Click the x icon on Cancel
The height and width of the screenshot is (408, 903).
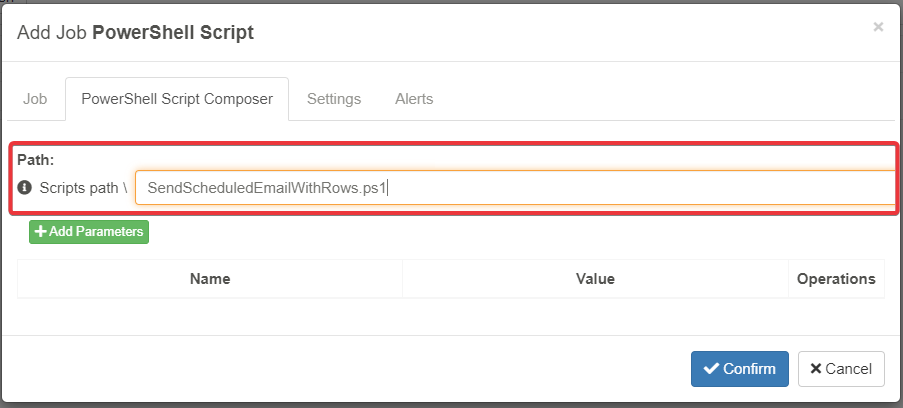coord(816,369)
